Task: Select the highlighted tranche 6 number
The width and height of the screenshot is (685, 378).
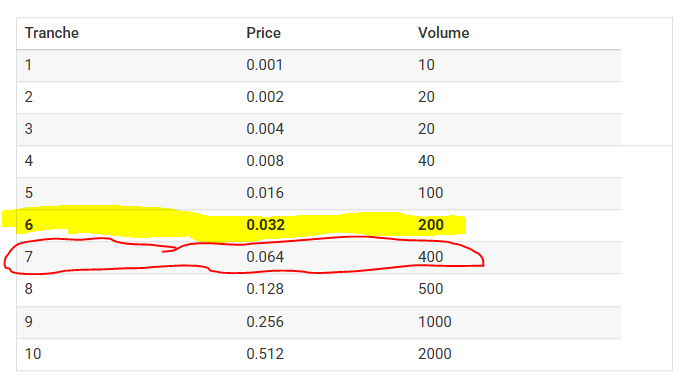Action: pyautogui.click(x=29, y=225)
